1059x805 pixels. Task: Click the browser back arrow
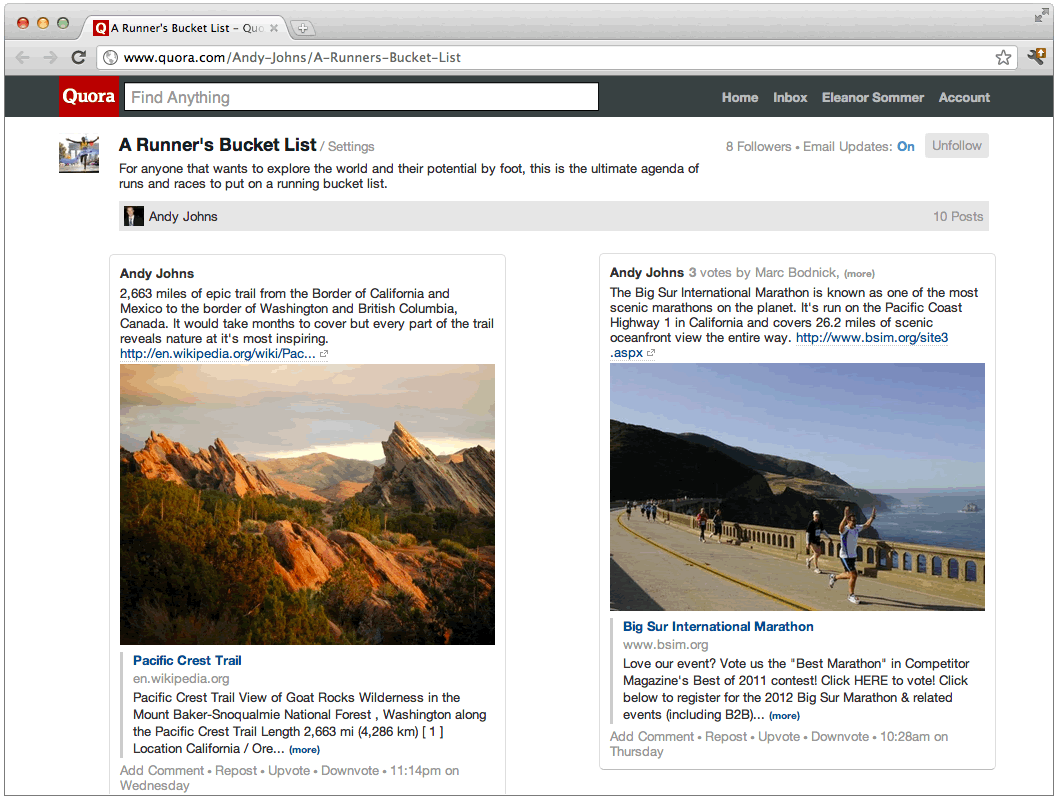(22, 57)
